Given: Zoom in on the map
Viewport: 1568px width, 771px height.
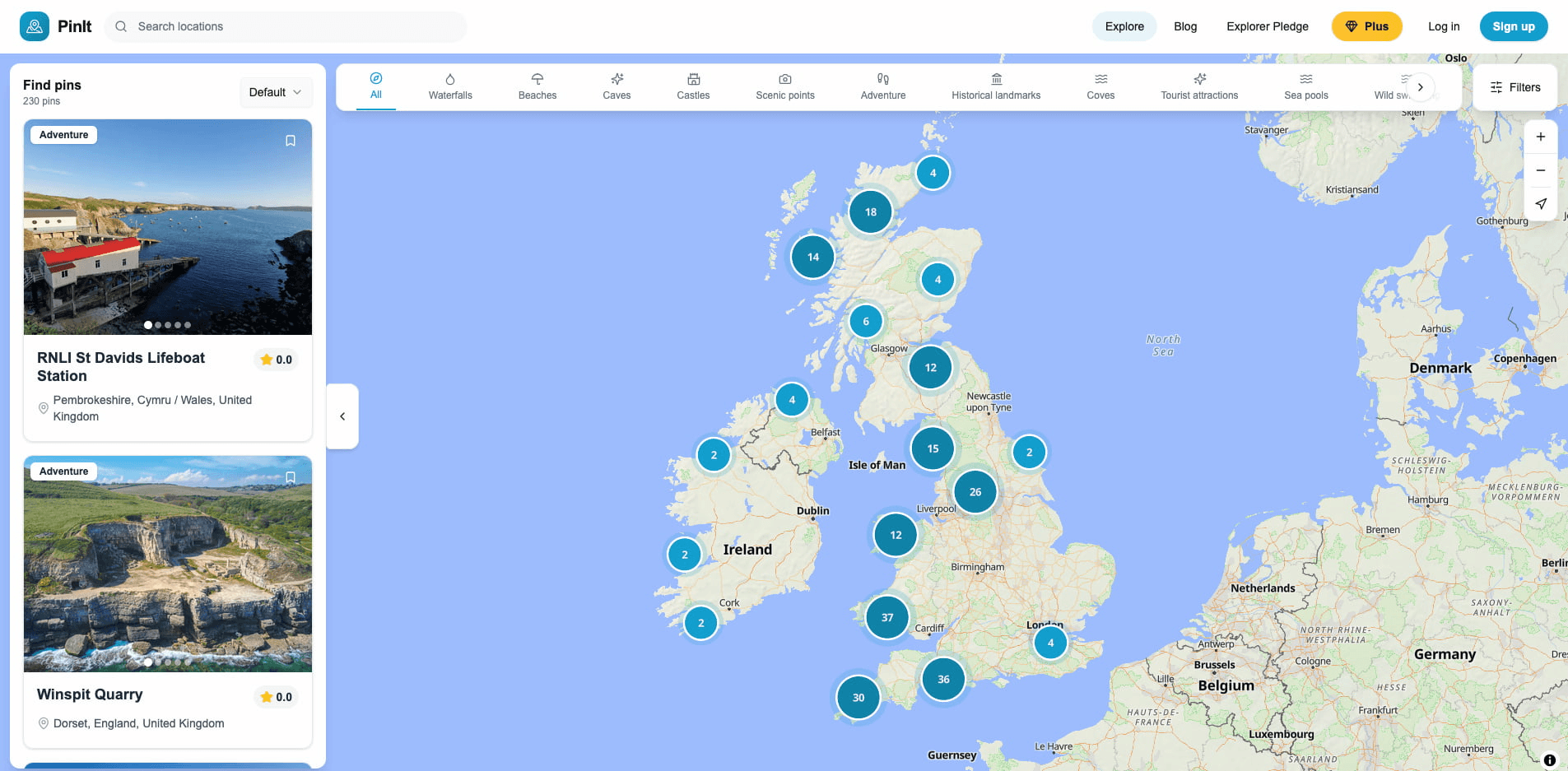Looking at the screenshot, I should tap(1541, 137).
